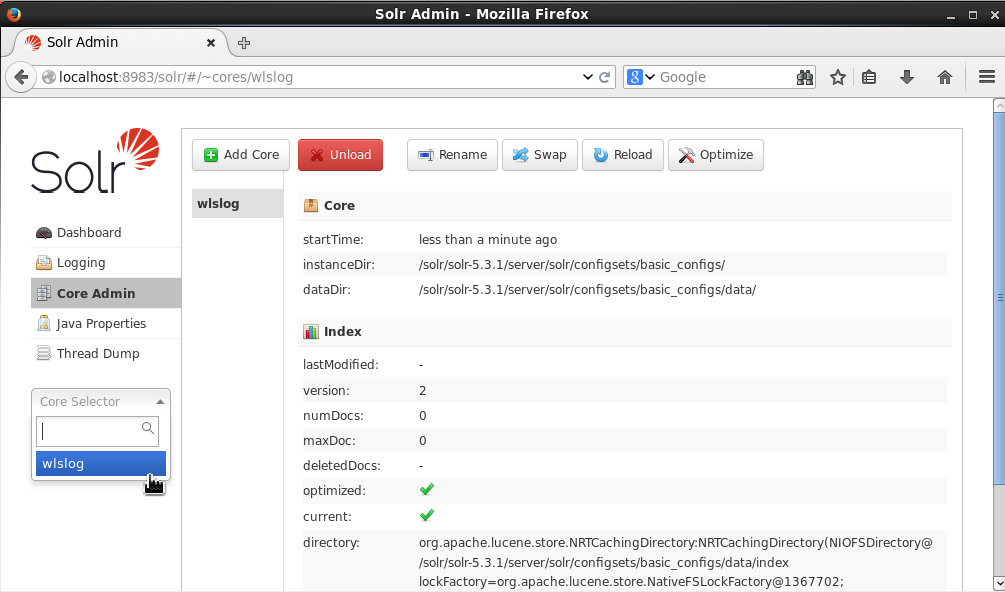1005x592 pixels.
Task: Open Firefox hamburger menu
Action: click(987, 78)
